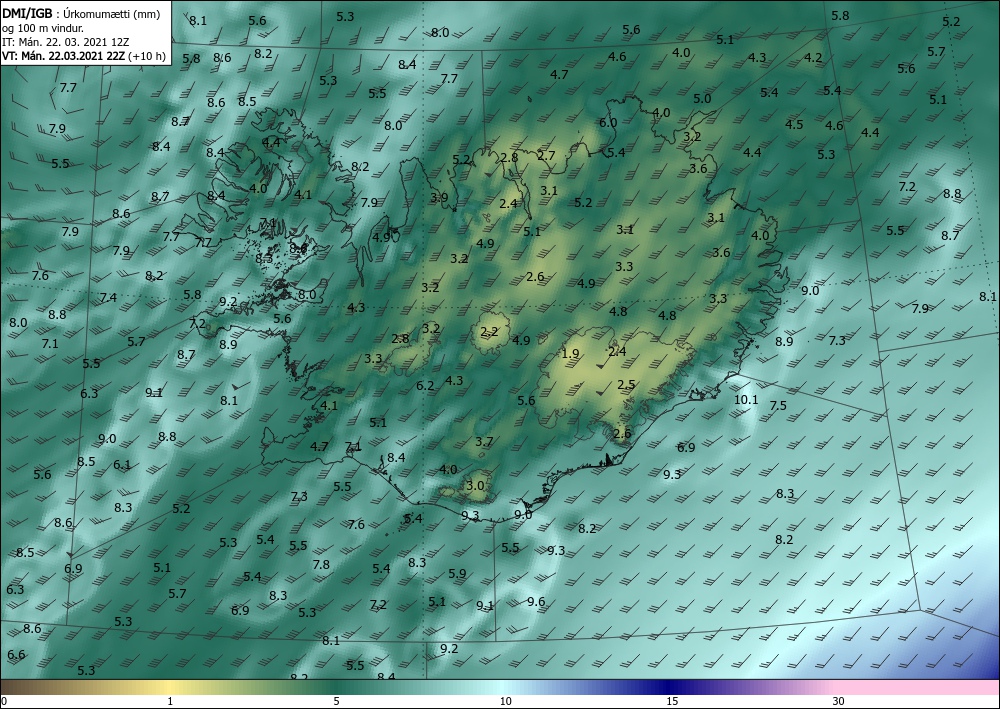Click the '6.2' map value
Screen dimensions: 1000x709
pyautogui.click(x=425, y=385)
